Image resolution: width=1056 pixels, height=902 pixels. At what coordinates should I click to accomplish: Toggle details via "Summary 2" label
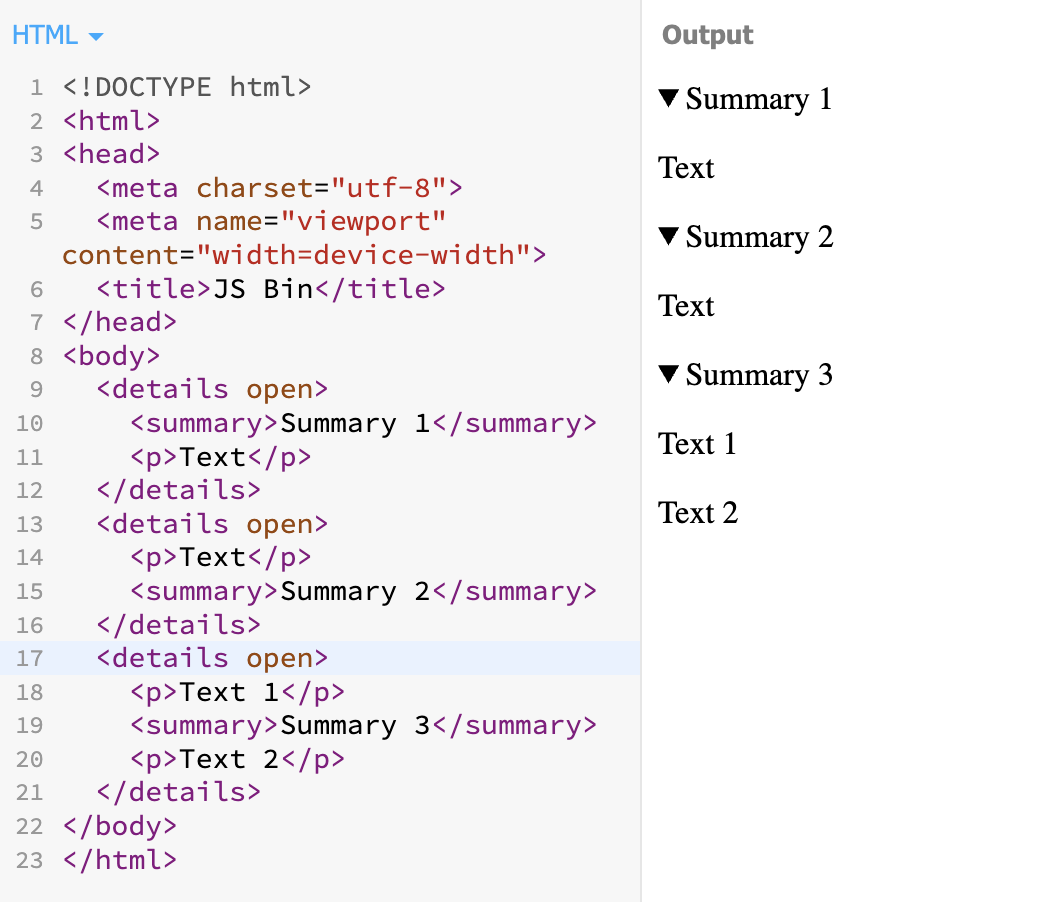[759, 237]
